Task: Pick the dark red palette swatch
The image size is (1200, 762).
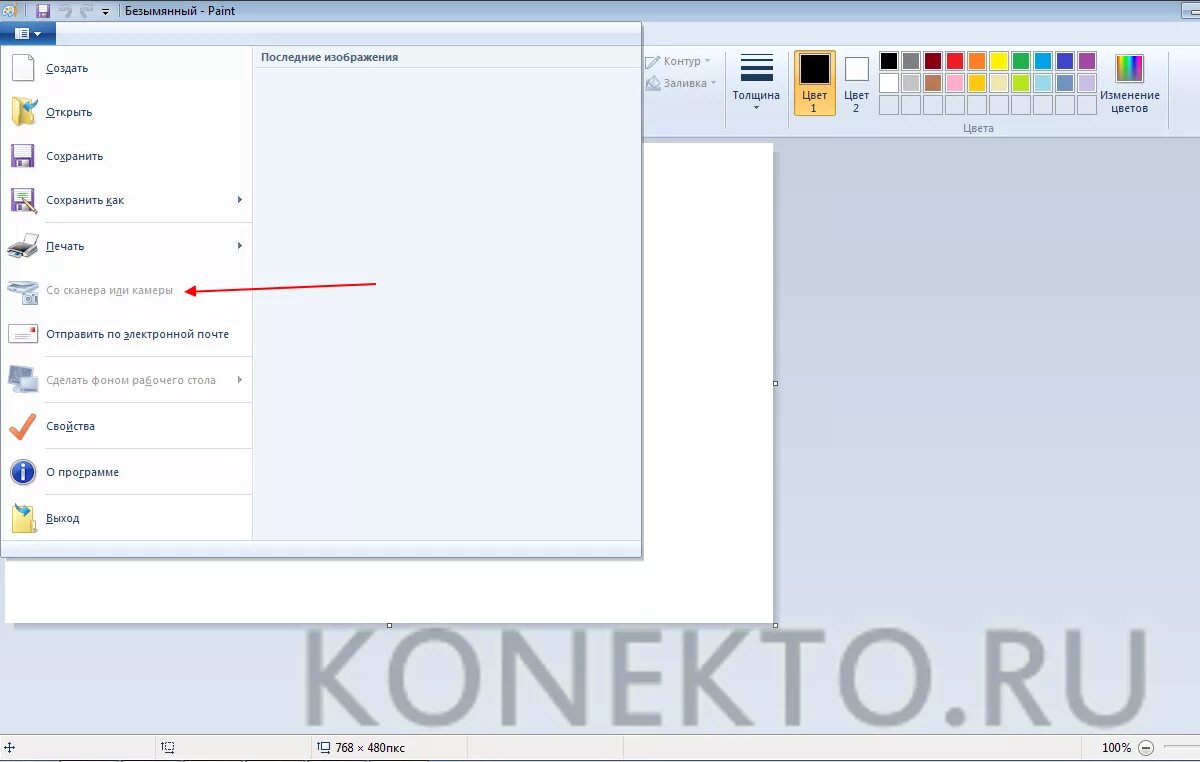Action: point(933,61)
